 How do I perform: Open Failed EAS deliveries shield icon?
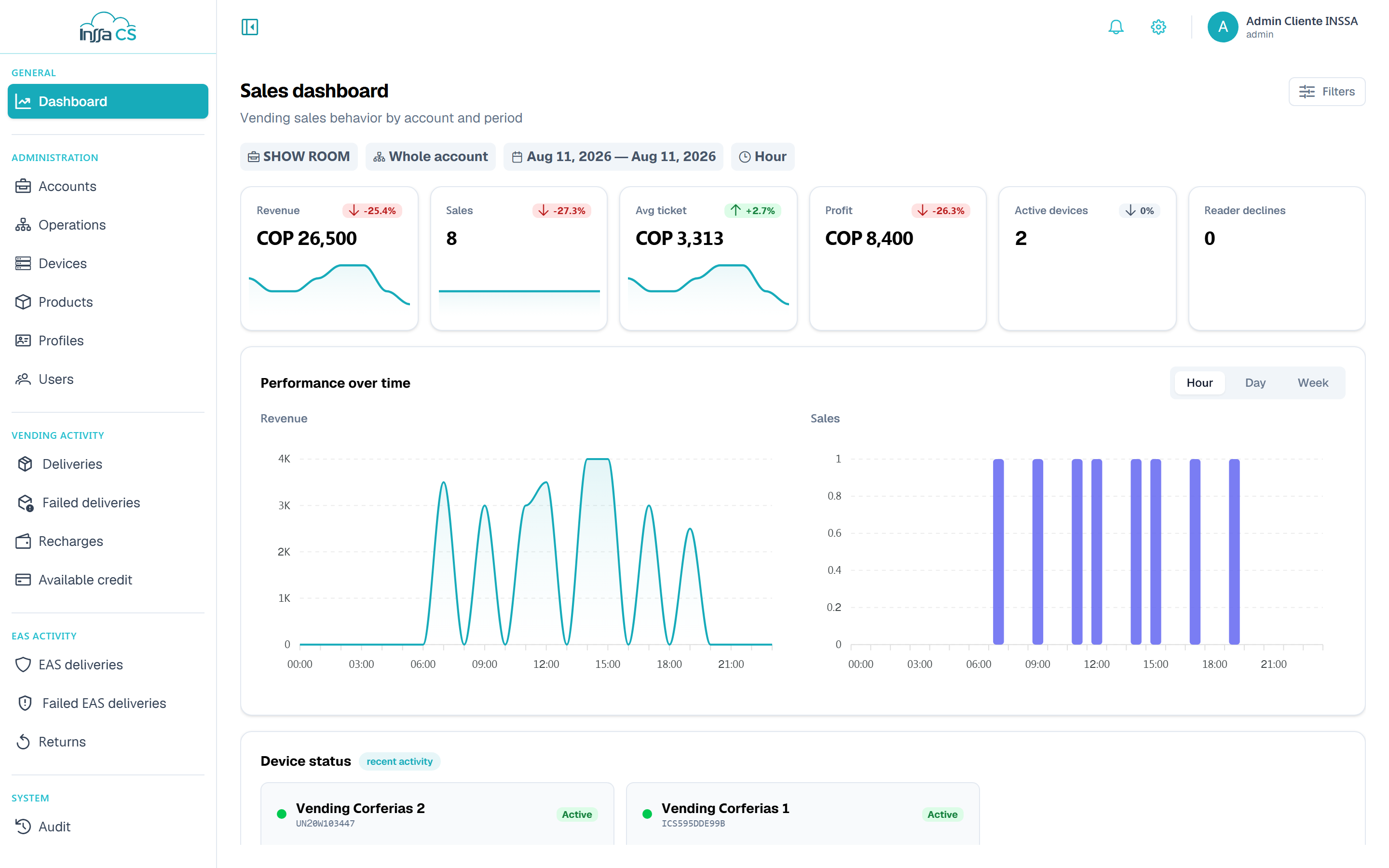[25, 703]
